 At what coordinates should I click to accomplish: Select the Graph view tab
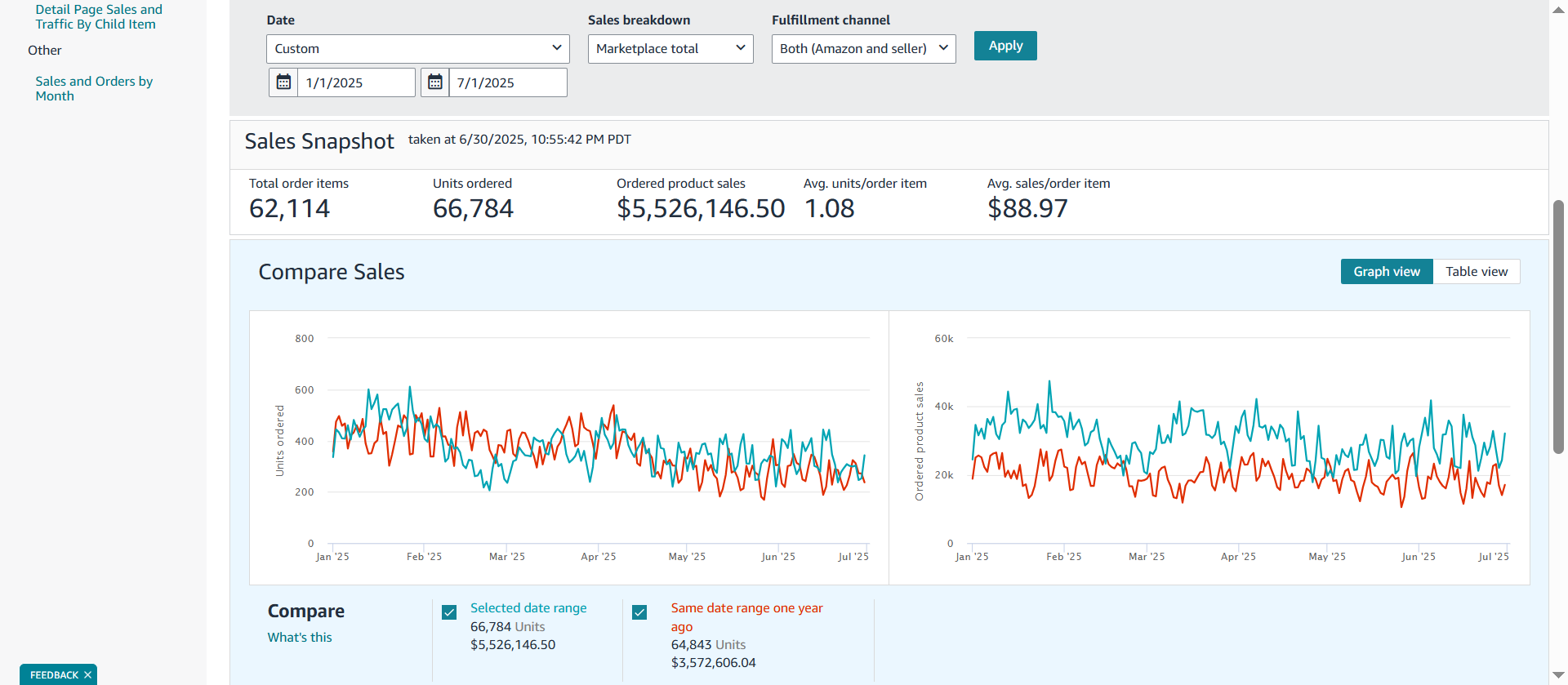(x=1386, y=272)
